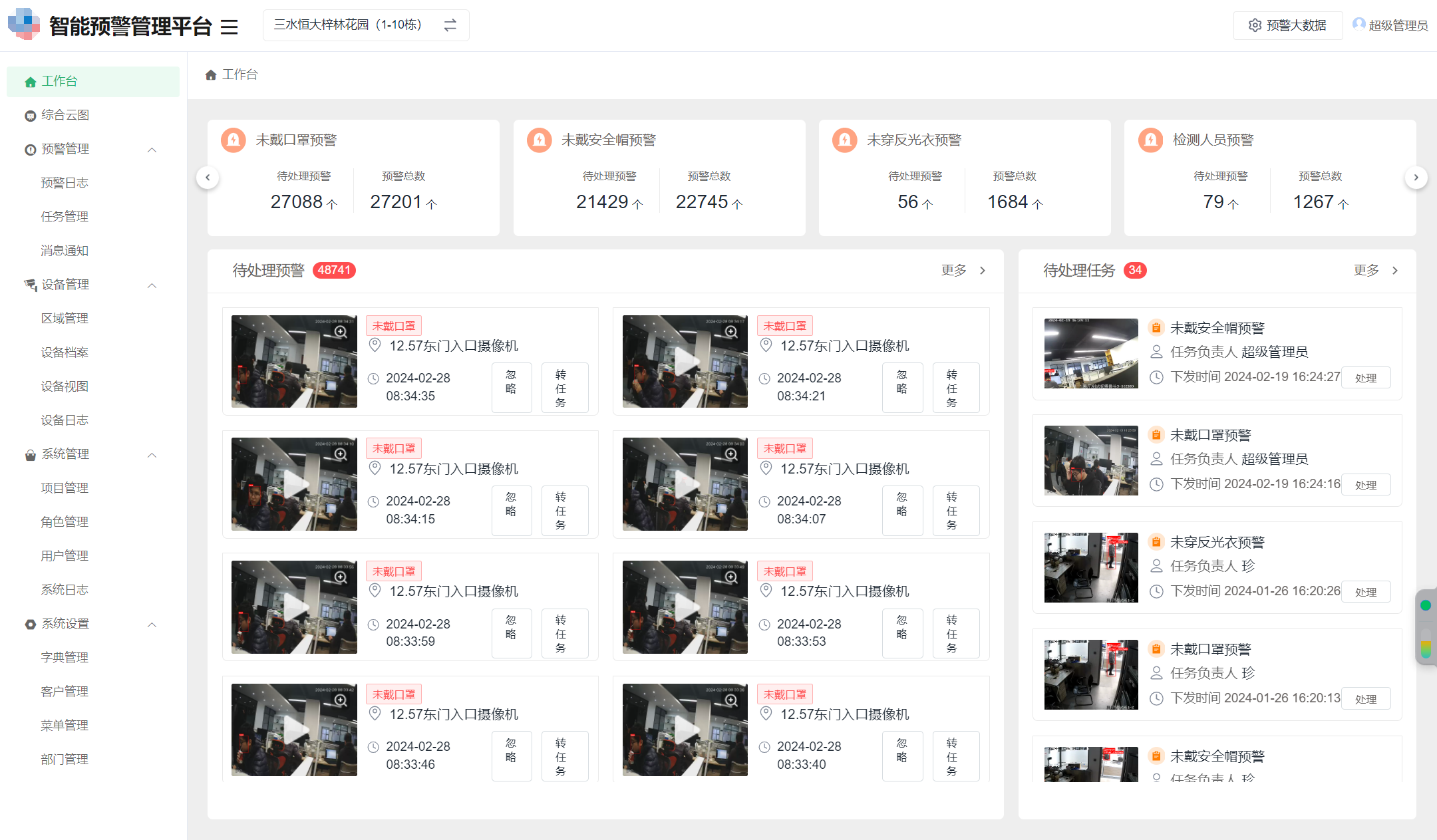Convert 08:34:35 warning to task
Screen dimensions: 1437x840
pos(563,388)
